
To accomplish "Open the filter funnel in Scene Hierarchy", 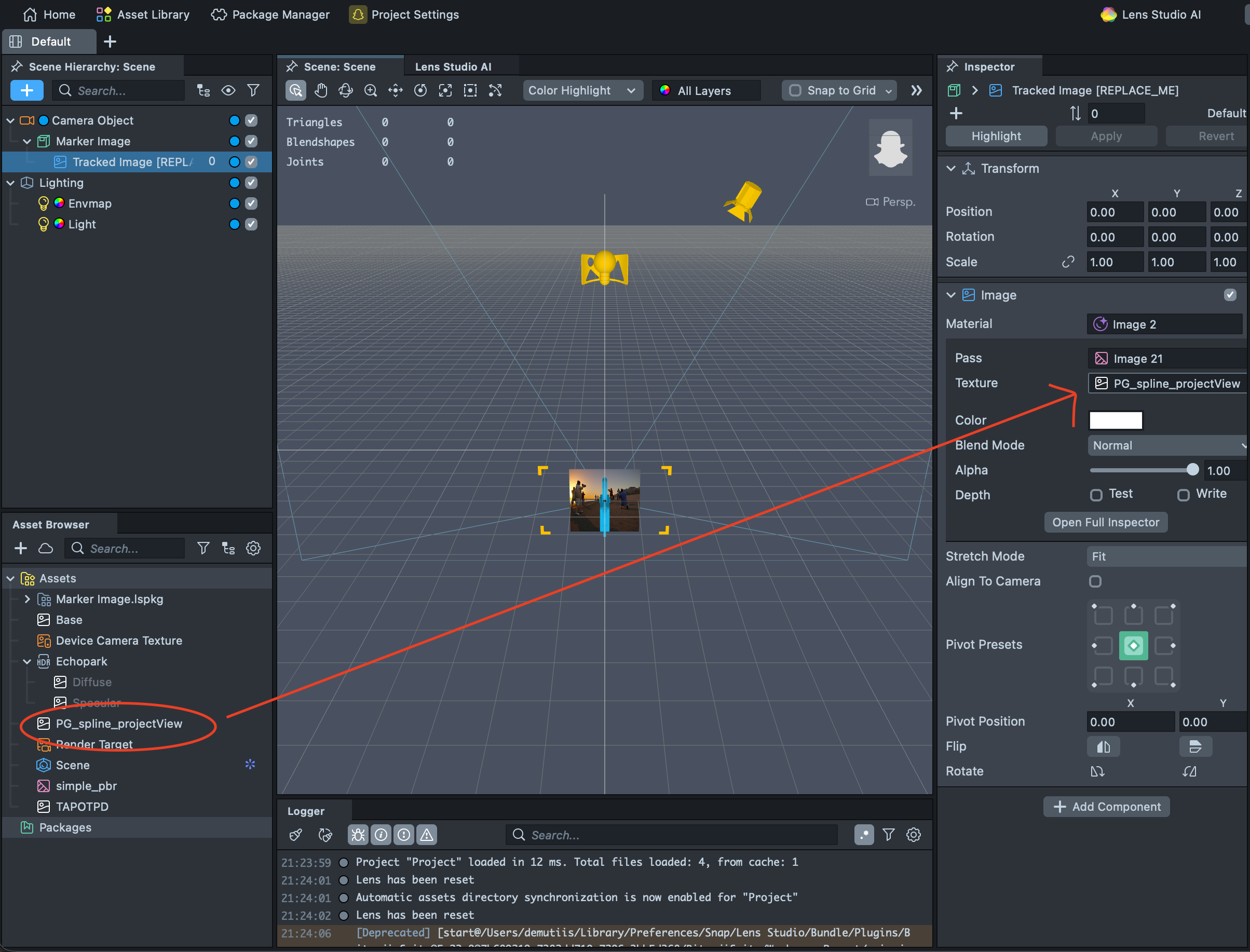I will 253,91.
